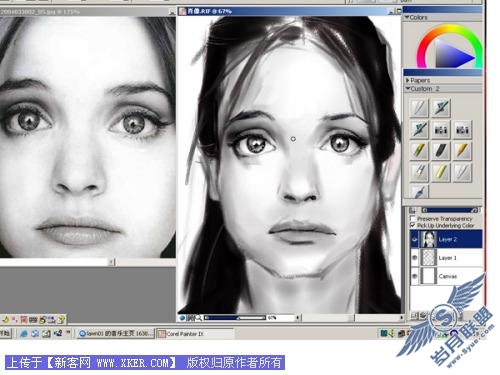The image size is (500, 375).
Task: Select the green and yellow pencil brush
Action: pos(419,151)
